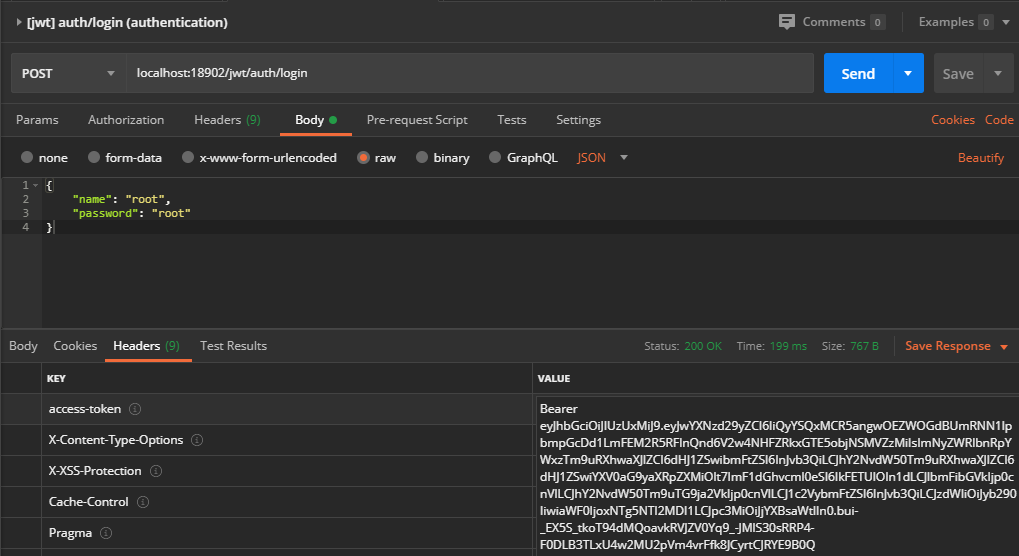Select the binary body type
This screenshot has height=556, width=1019.
pos(422,157)
